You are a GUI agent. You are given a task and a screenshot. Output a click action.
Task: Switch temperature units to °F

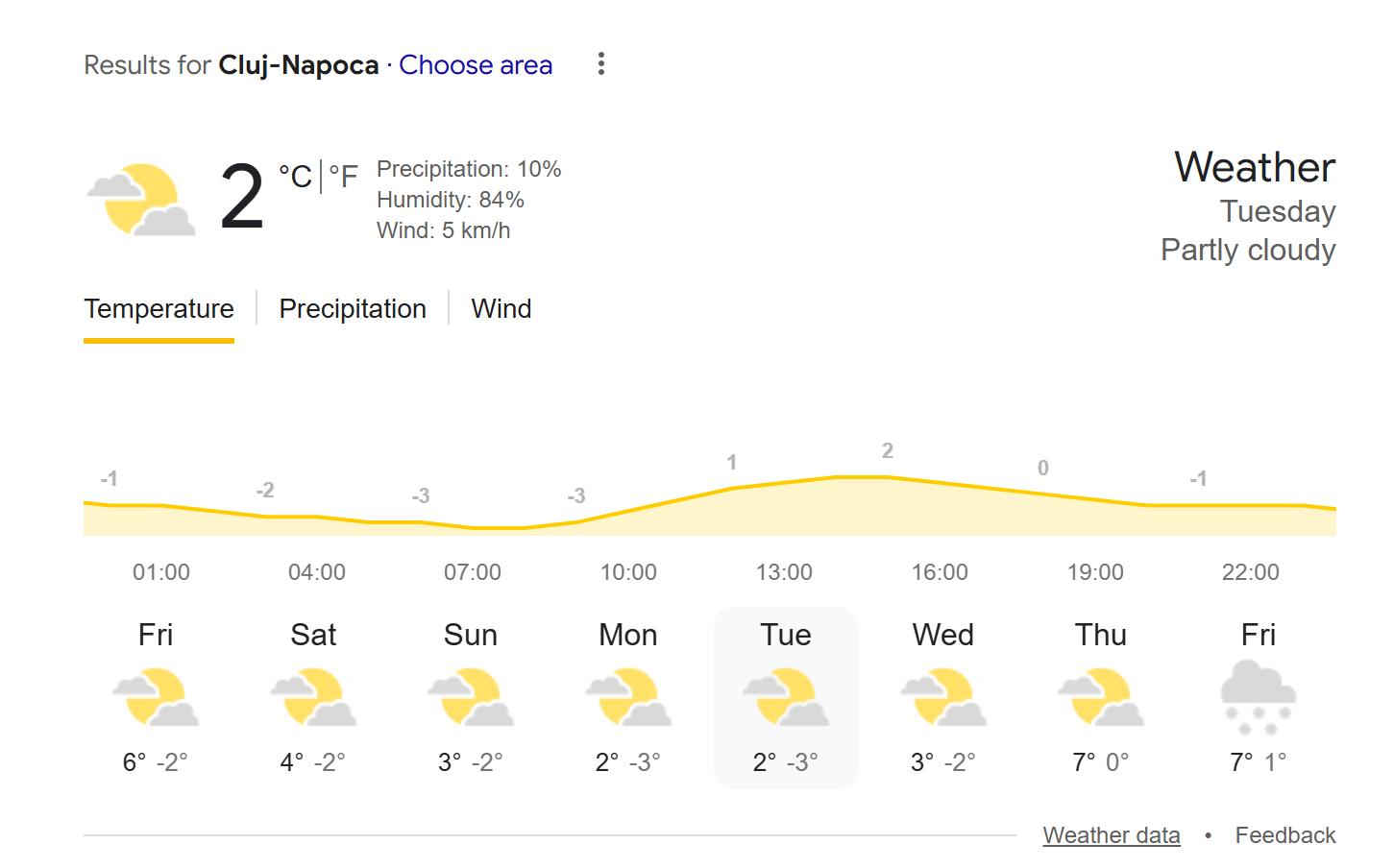[x=343, y=177]
